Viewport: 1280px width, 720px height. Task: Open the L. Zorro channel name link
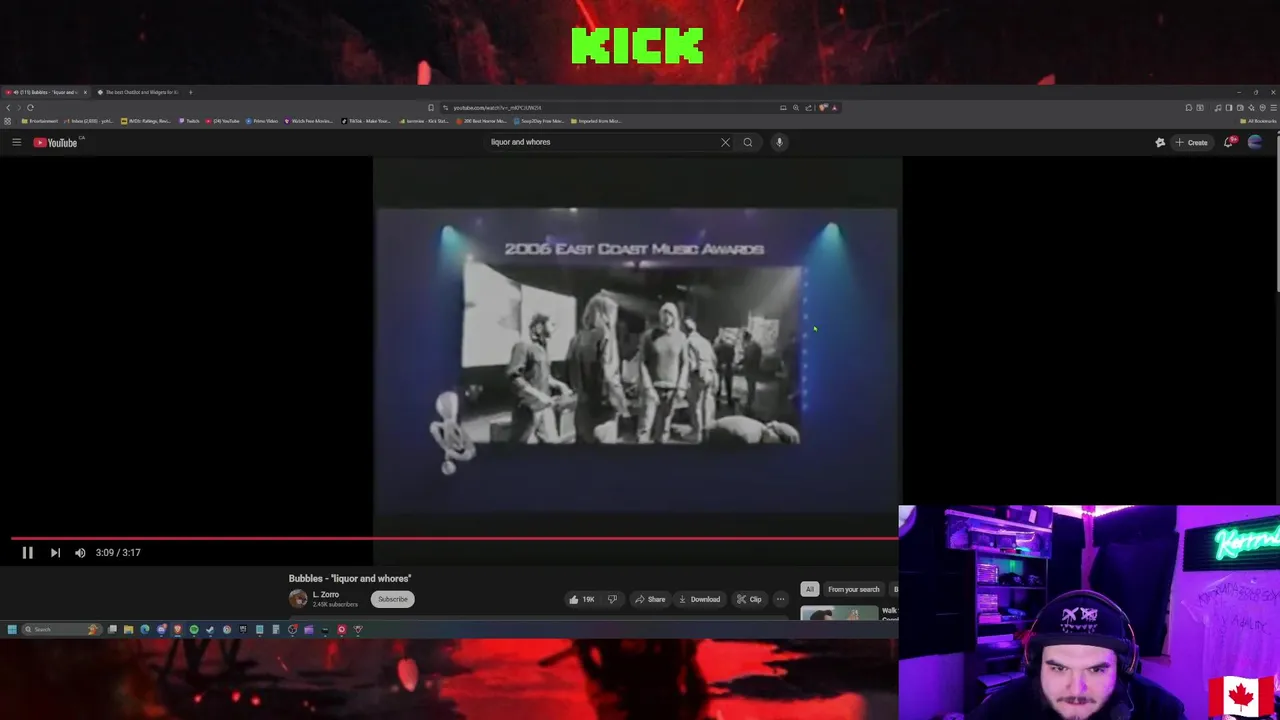326,594
